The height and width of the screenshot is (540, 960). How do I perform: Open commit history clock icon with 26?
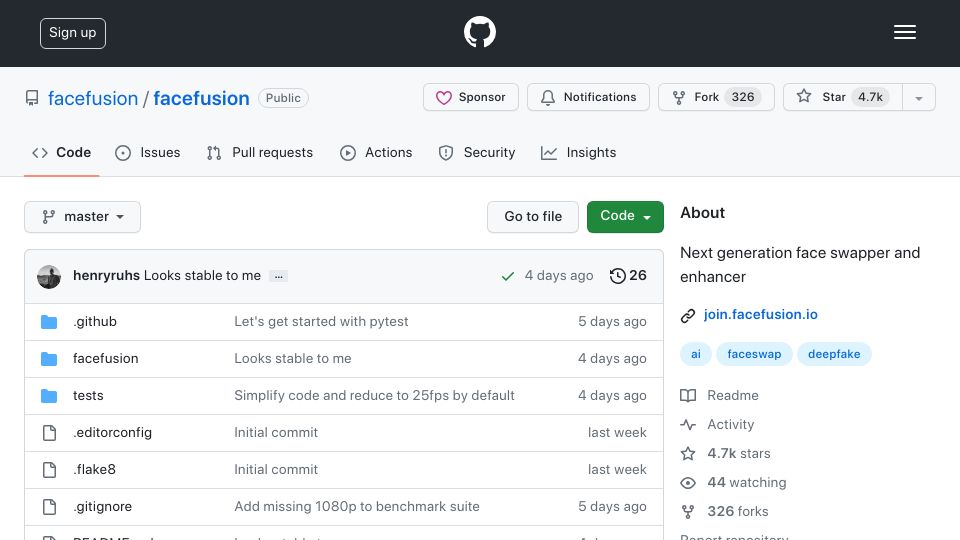coord(628,276)
